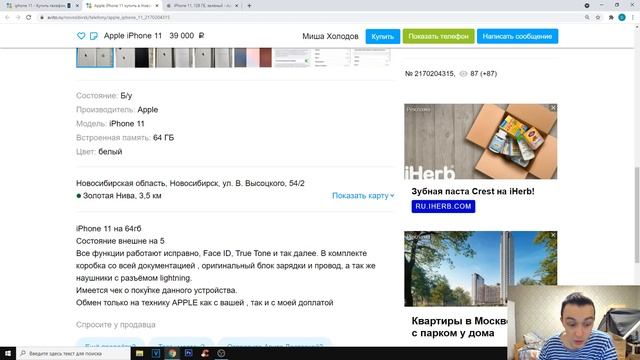Click Состояние: Б/у attribute
Screen dimensions: 640x360
104,96
